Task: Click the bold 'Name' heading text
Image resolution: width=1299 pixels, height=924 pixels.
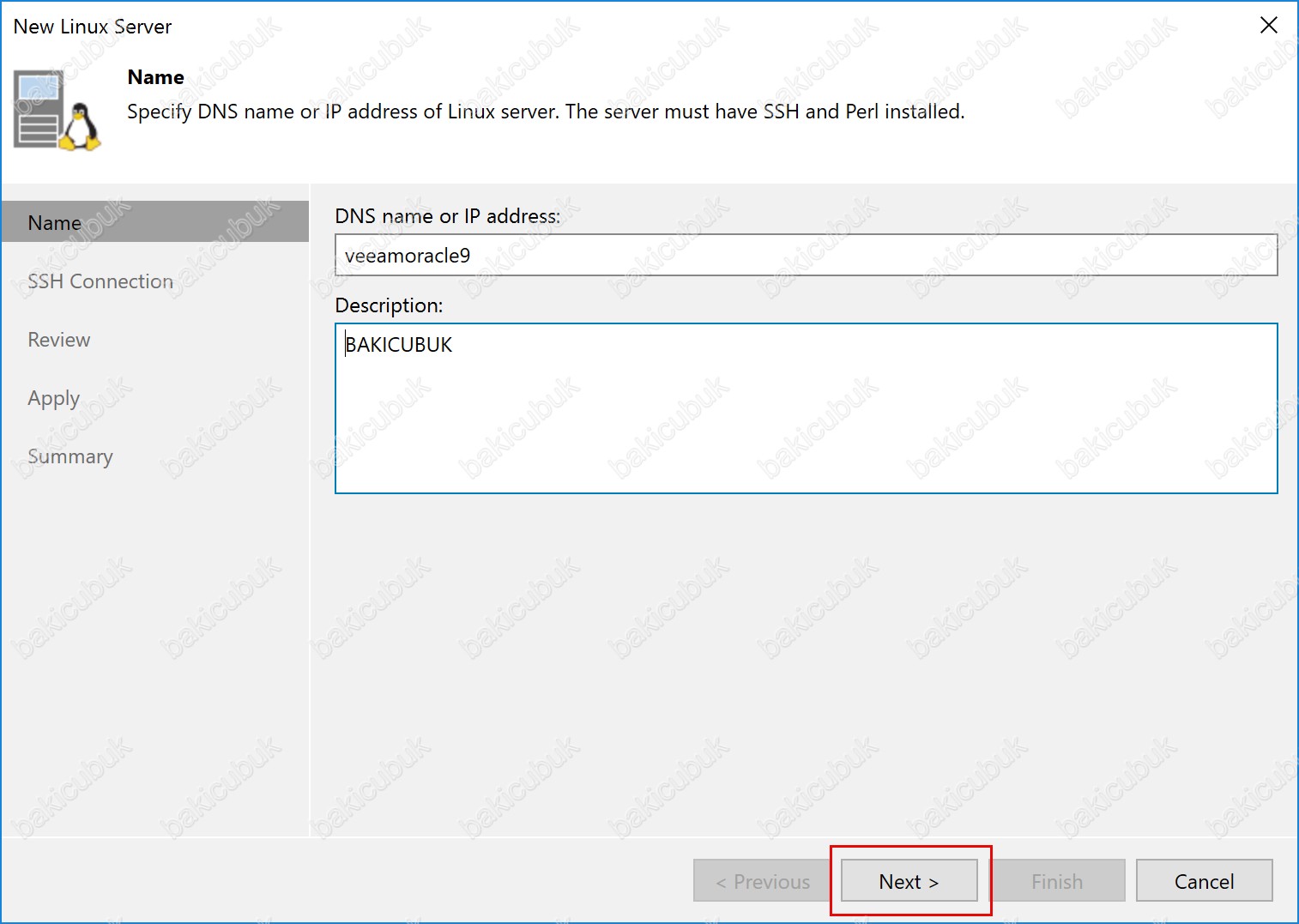Action: click(x=155, y=77)
